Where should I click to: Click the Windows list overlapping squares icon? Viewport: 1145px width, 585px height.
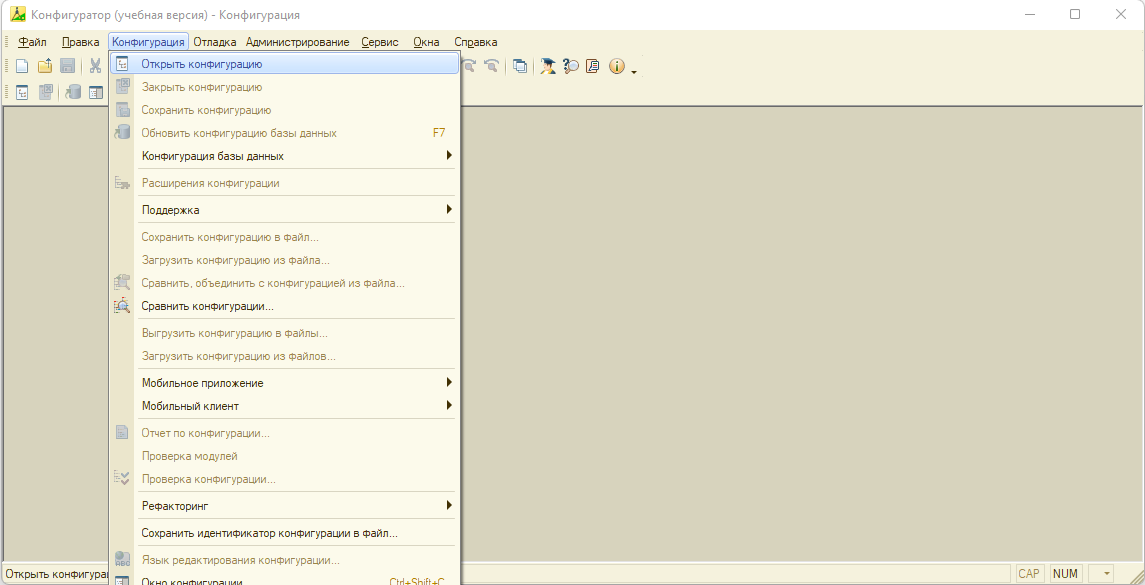(x=519, y=66)
